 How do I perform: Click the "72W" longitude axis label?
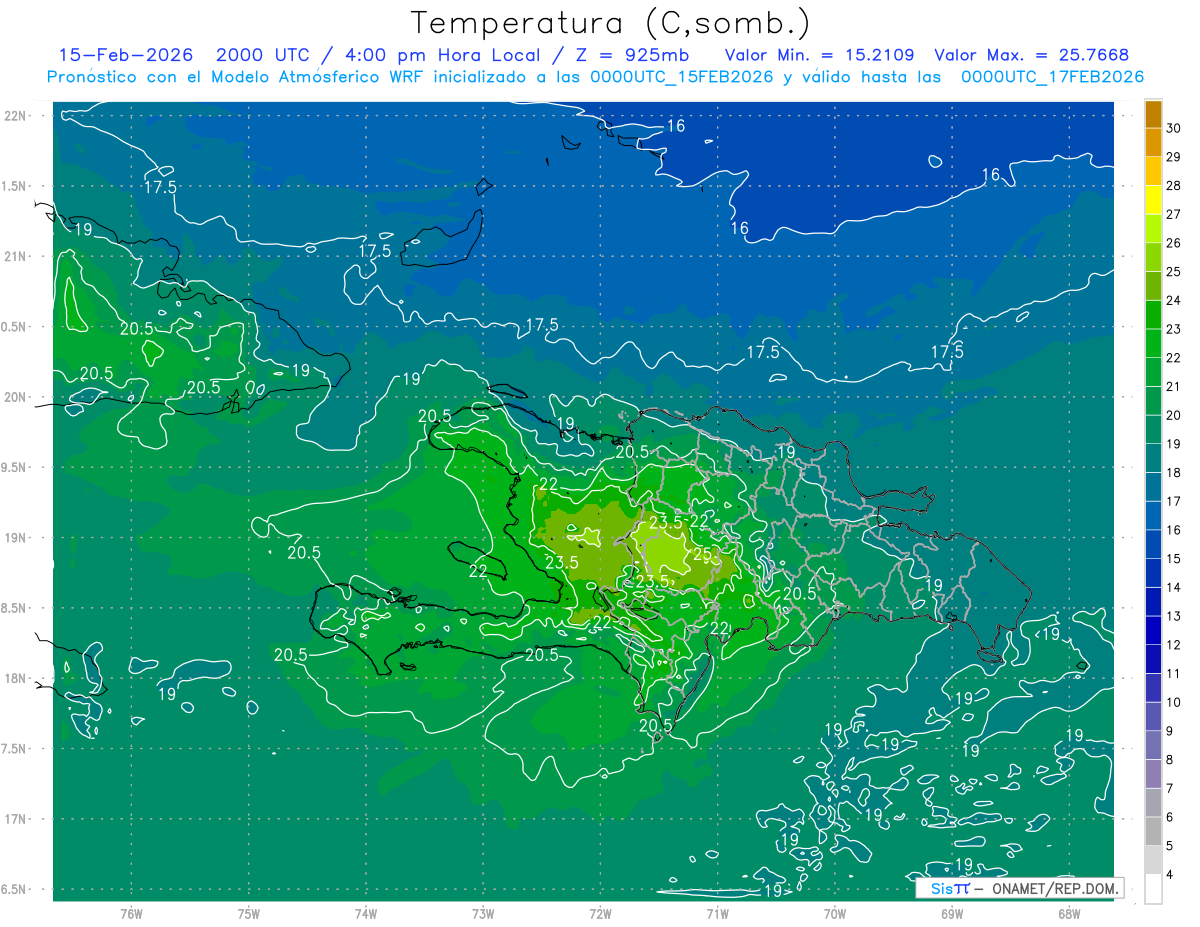600,914
